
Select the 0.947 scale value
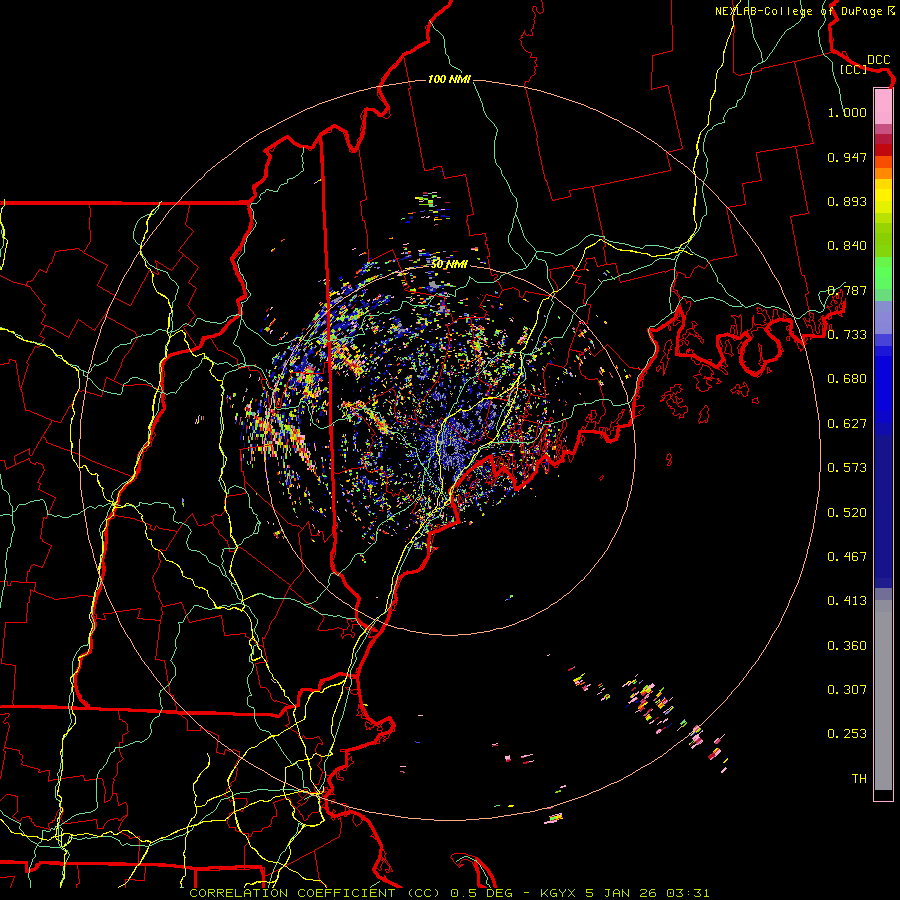tap(847, 157)
